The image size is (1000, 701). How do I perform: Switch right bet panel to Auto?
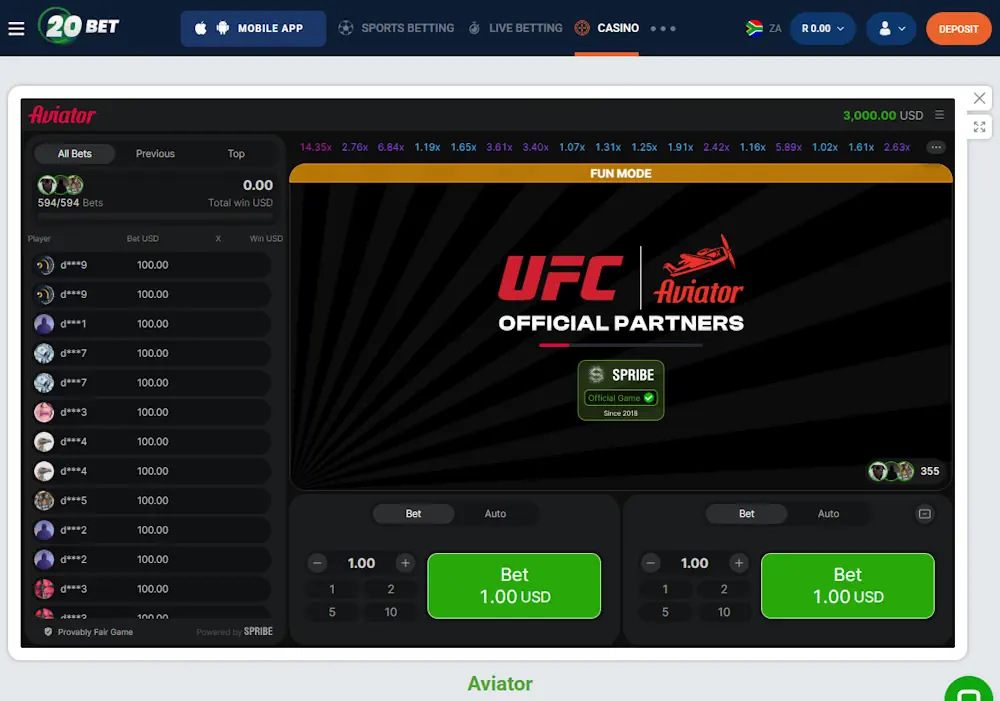[828, 514]
